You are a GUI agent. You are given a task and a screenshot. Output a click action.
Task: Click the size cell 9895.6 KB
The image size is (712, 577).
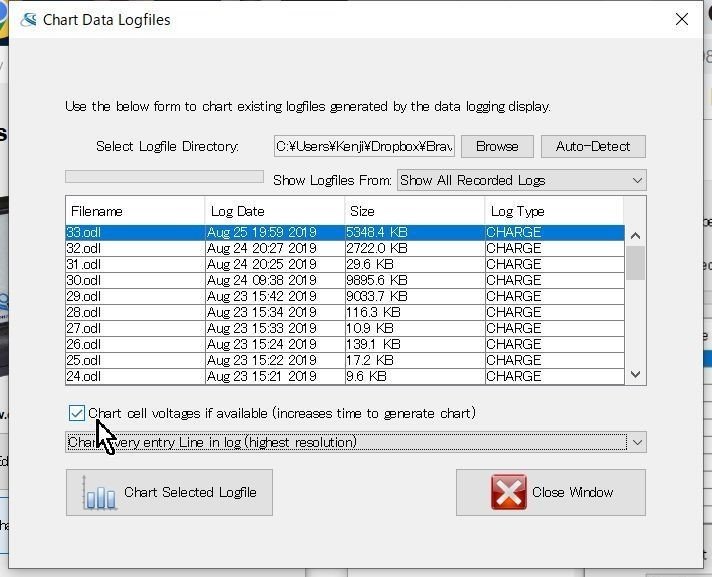(376, 280)
